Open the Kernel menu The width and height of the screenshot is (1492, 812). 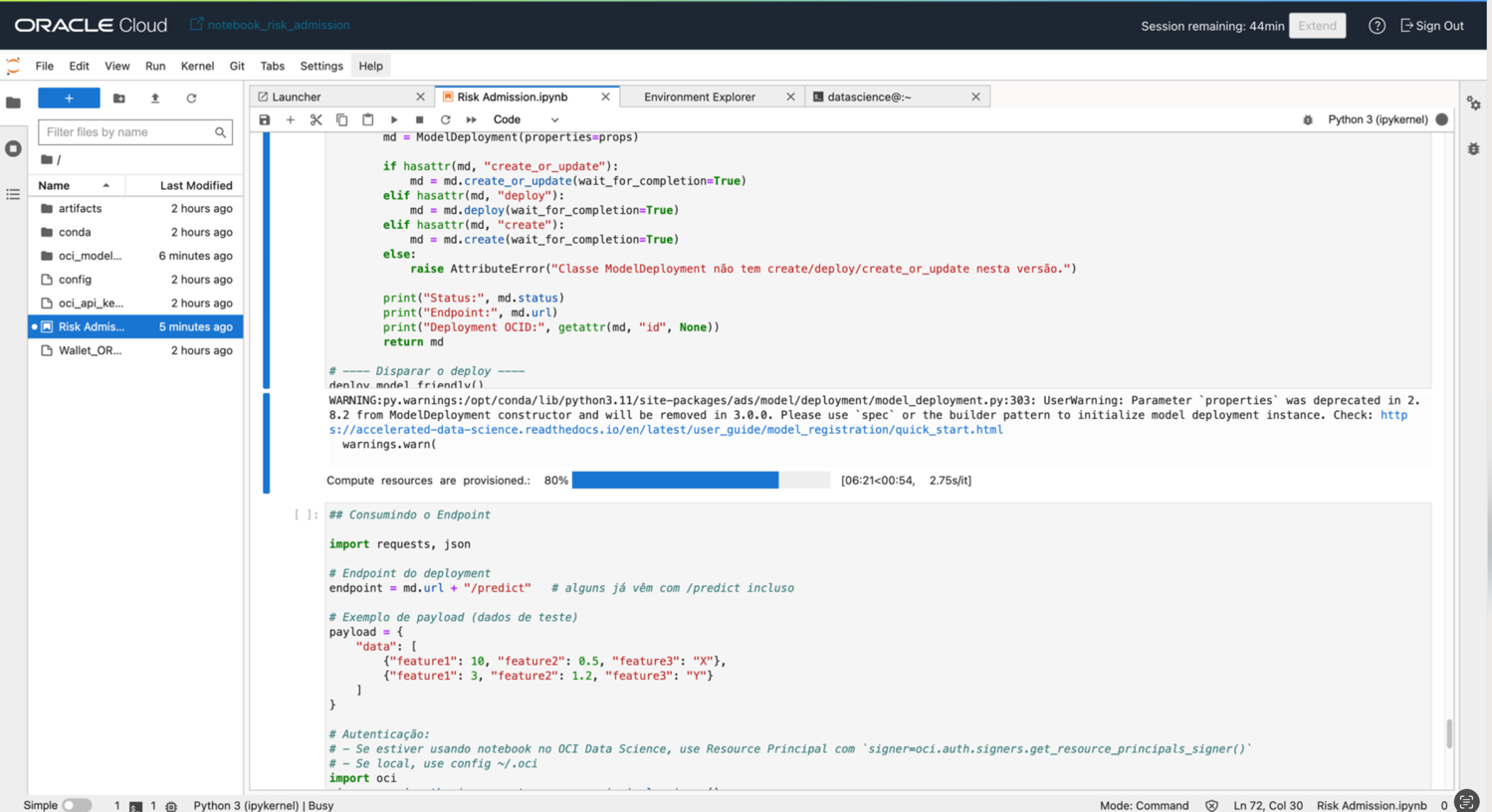point(197,66)
